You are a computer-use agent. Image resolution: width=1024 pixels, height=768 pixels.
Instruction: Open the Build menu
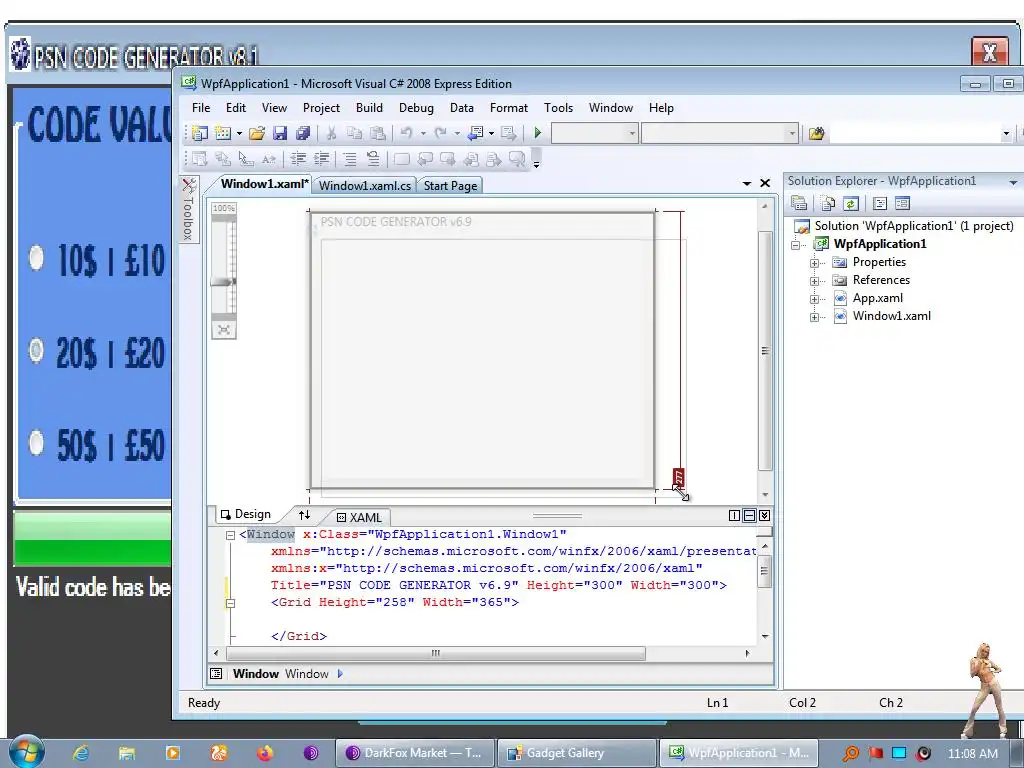pyautogui.click(x=369, y=108)
